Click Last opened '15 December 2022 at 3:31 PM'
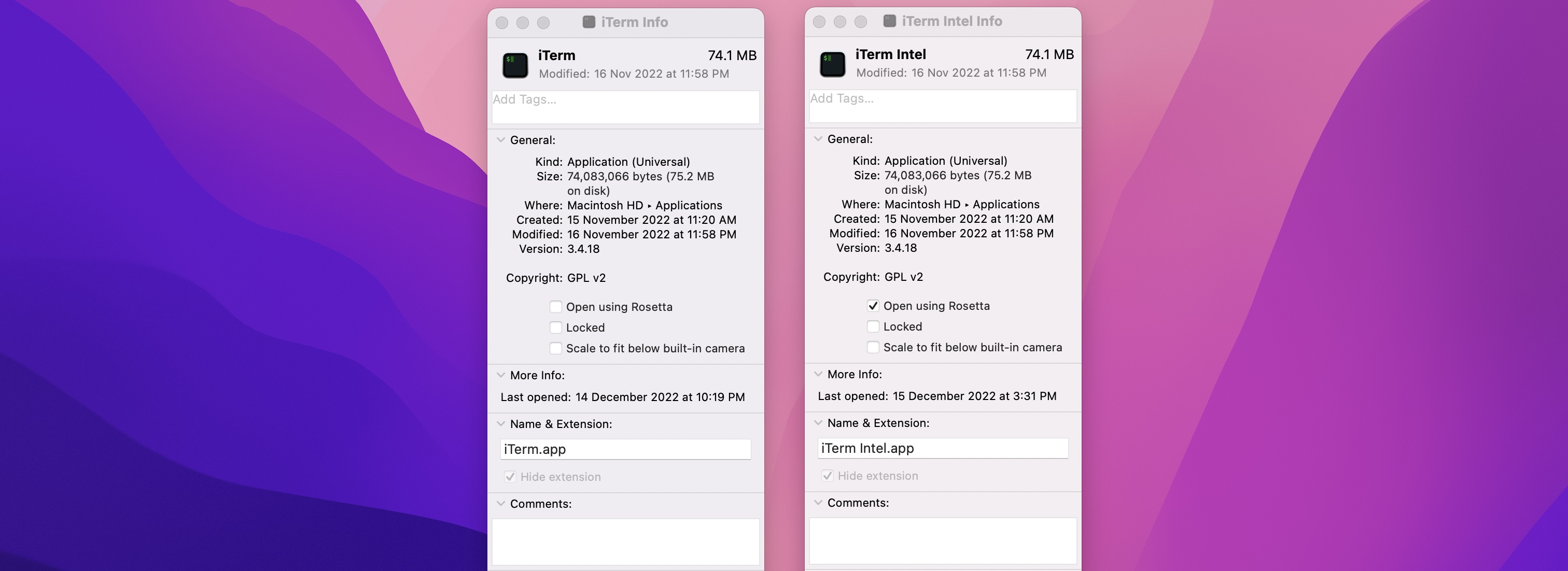 (x=974, y=396)
